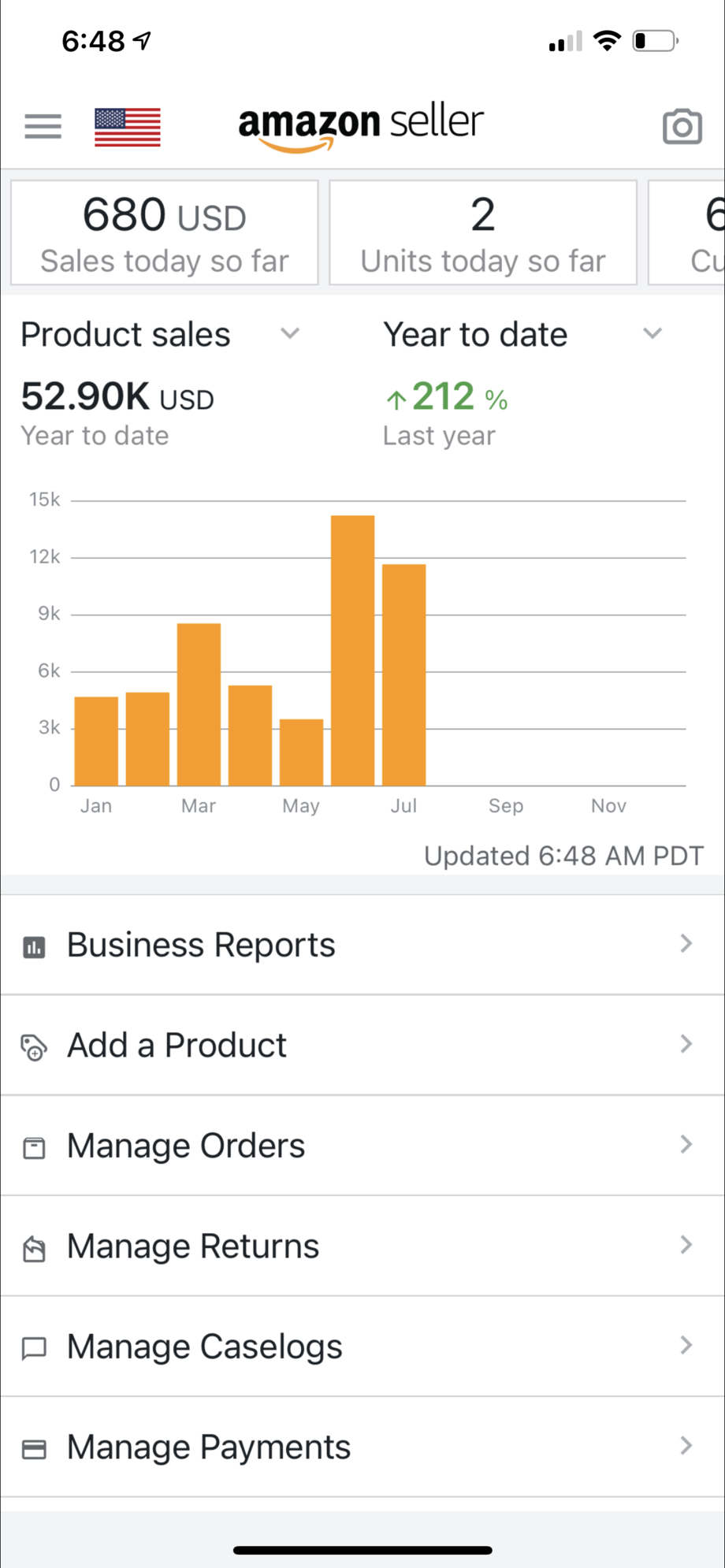Tap the Manage Orders box icon
The height and width of the screenshot is (1568, 725).
34,1147
